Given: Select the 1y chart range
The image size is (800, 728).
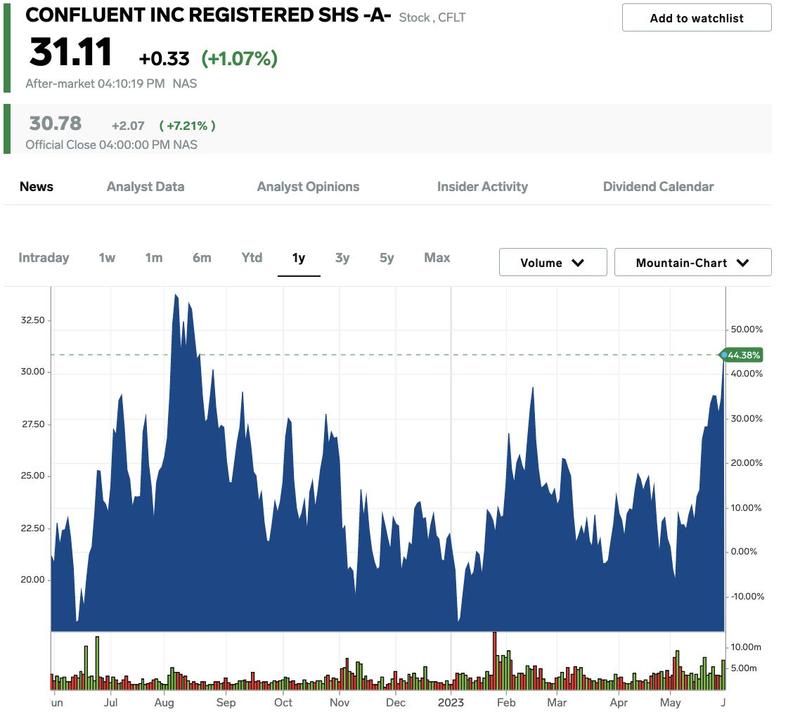Looking at the screenshot, I should tap(298, 258).
